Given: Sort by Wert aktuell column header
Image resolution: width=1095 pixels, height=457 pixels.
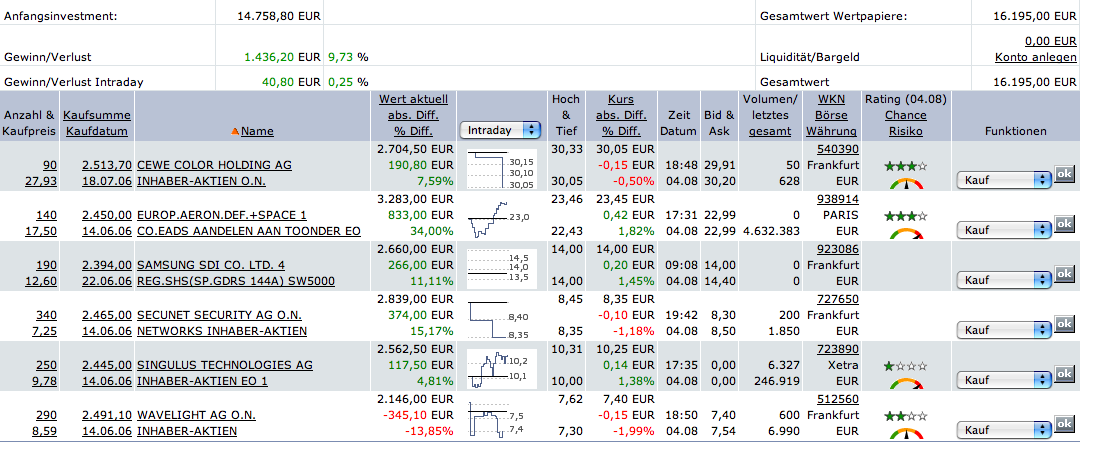Looking at the screenshot, I should [x=414, y=100].
